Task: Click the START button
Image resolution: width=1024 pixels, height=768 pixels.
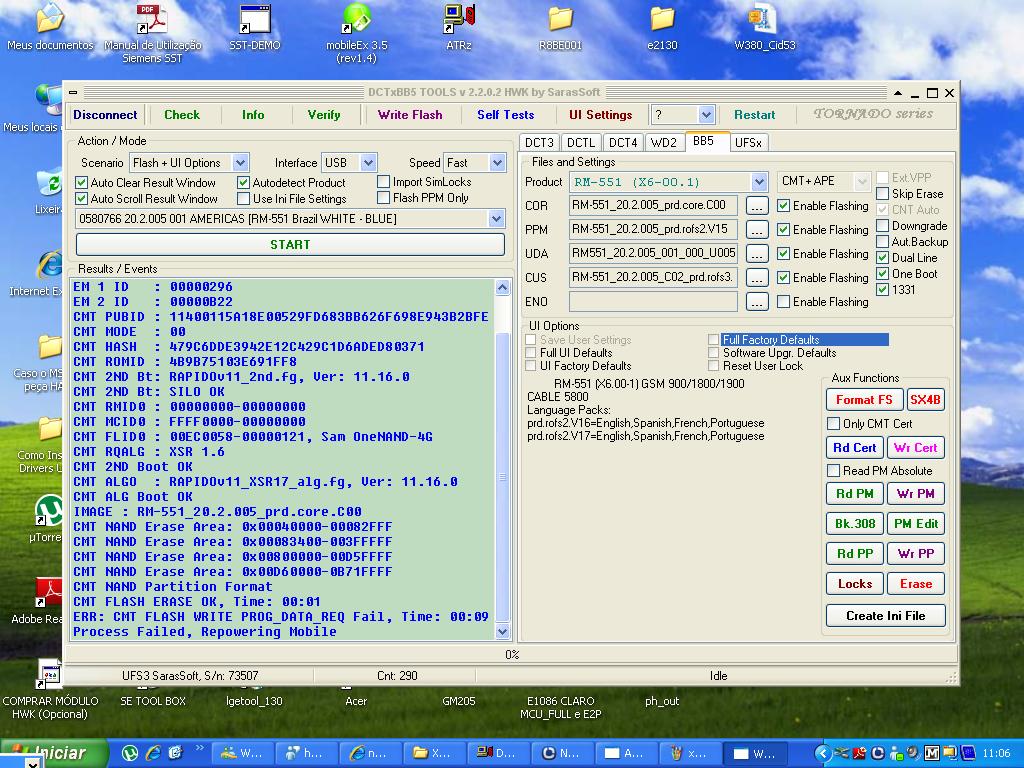Action: coord(291,244)
